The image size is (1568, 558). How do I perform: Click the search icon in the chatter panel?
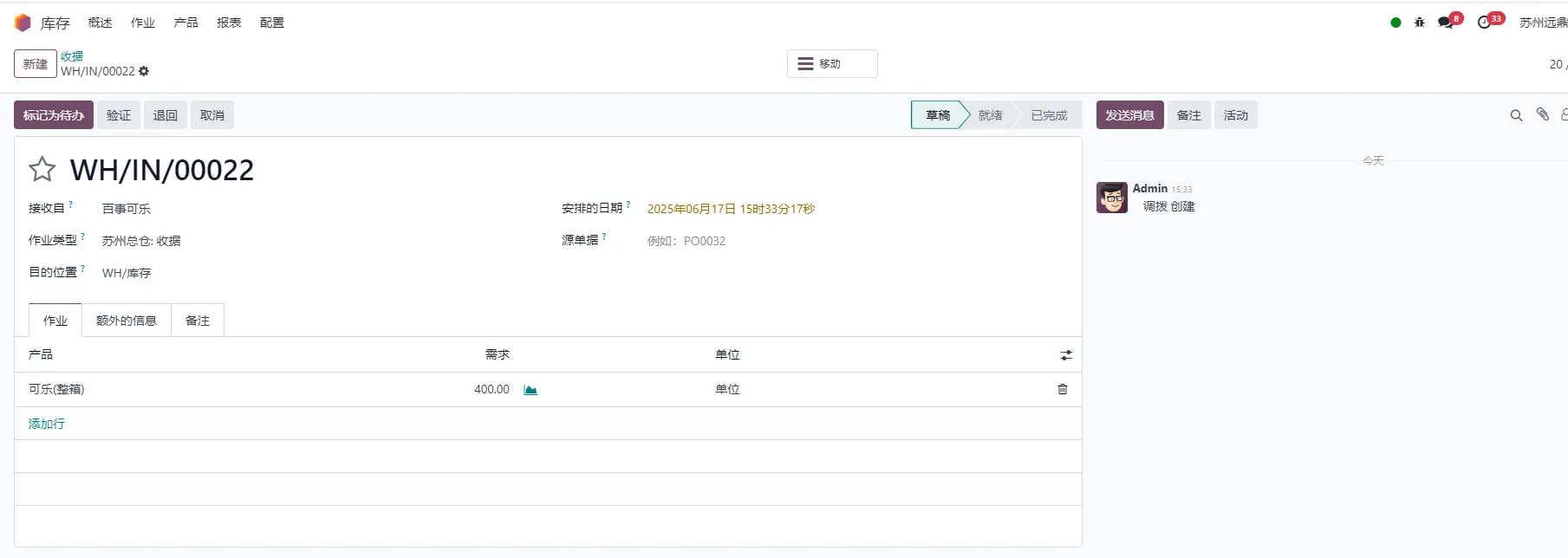click(1516, 115)
